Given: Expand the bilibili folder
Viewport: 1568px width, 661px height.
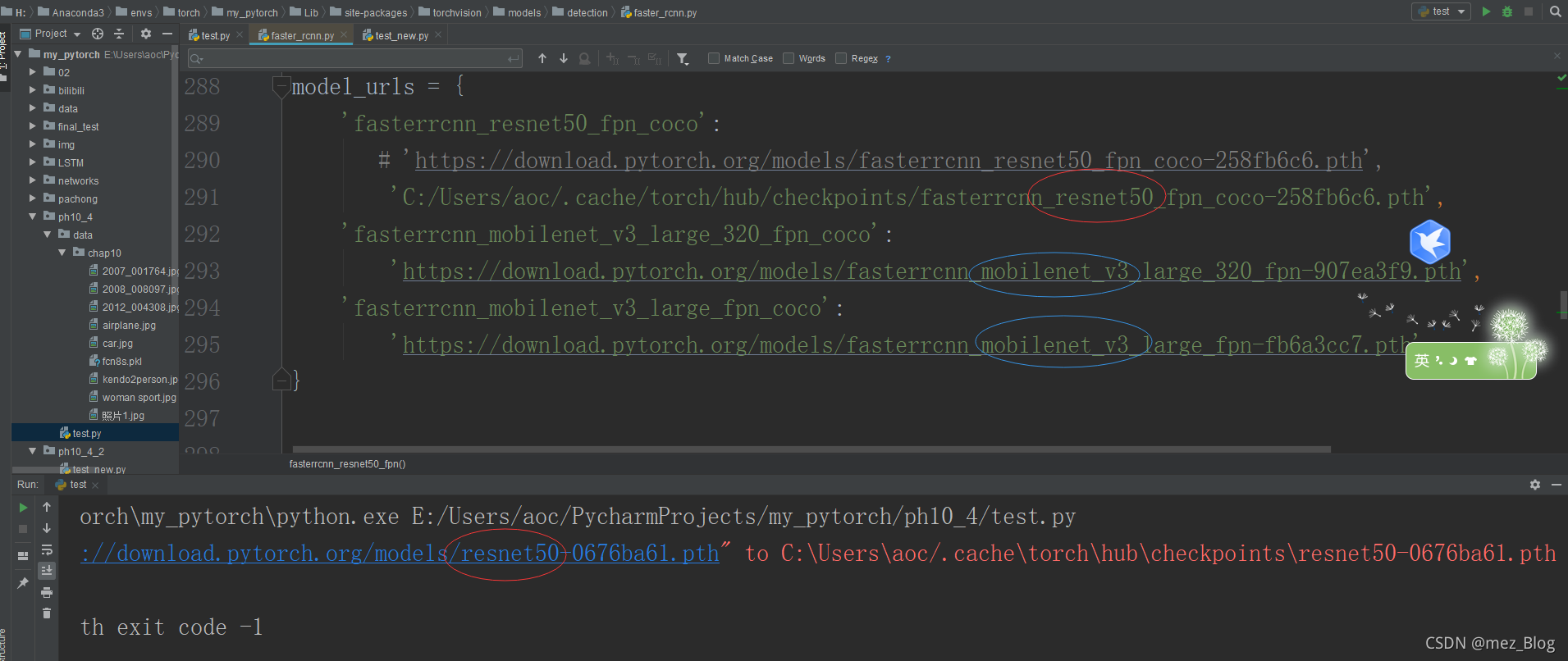Looking at the screenshot, I should point(33,90).
